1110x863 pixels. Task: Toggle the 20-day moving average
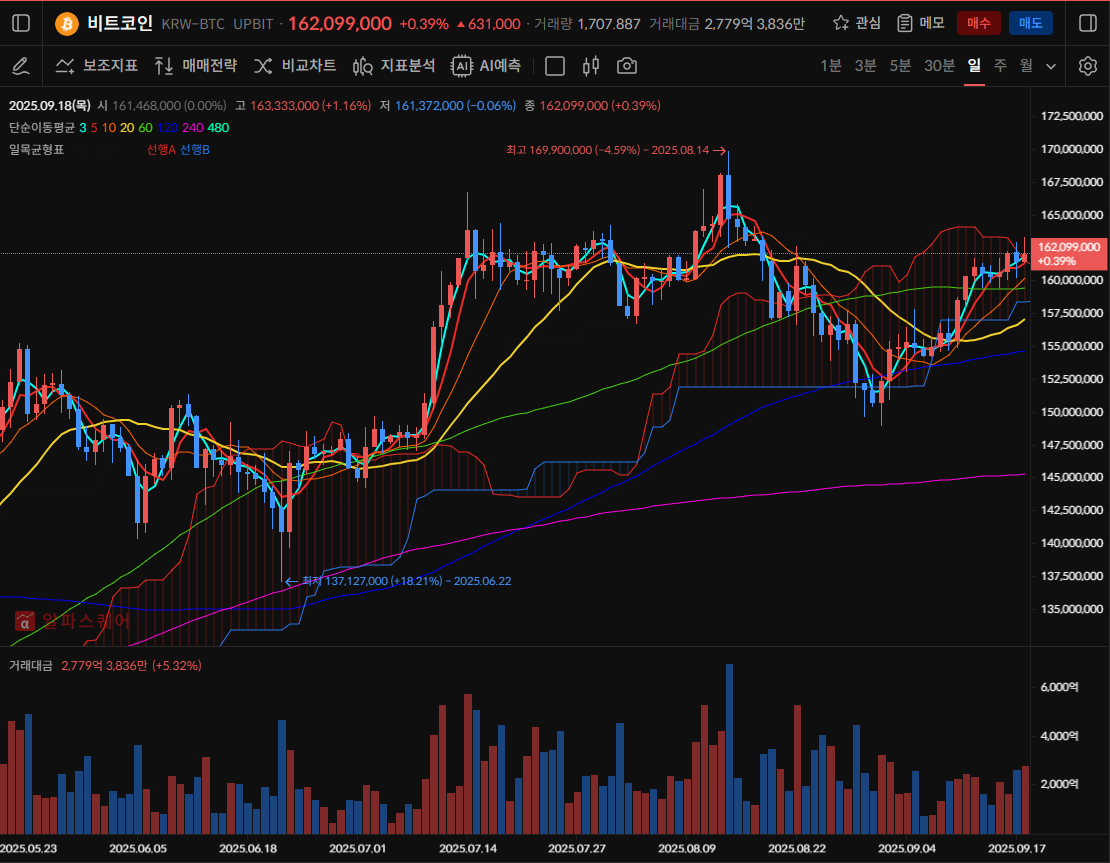(x=127, y=127)
